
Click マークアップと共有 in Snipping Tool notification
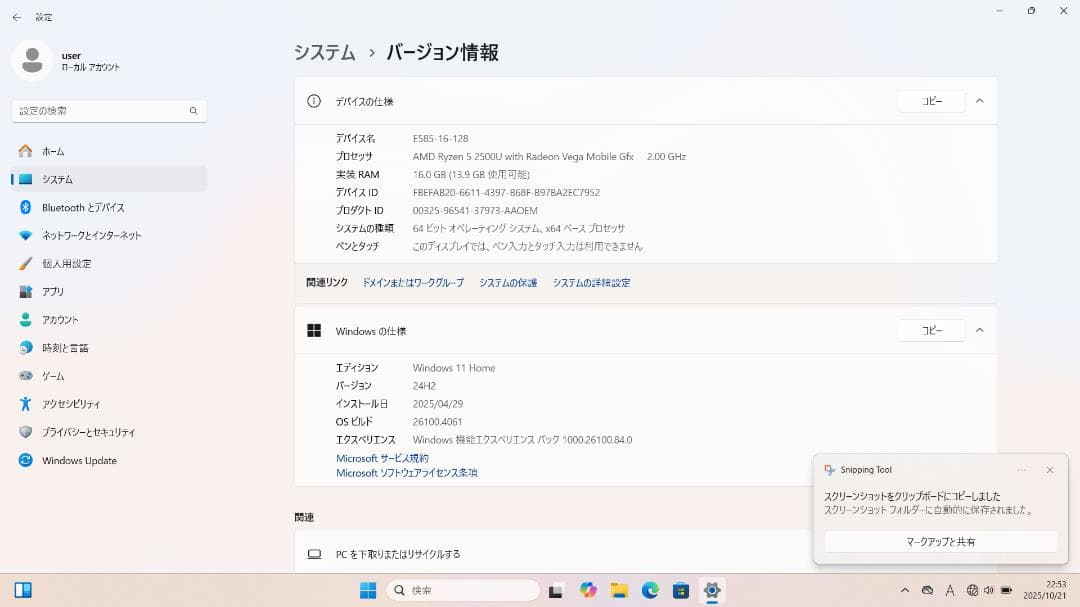click(940, 542)
